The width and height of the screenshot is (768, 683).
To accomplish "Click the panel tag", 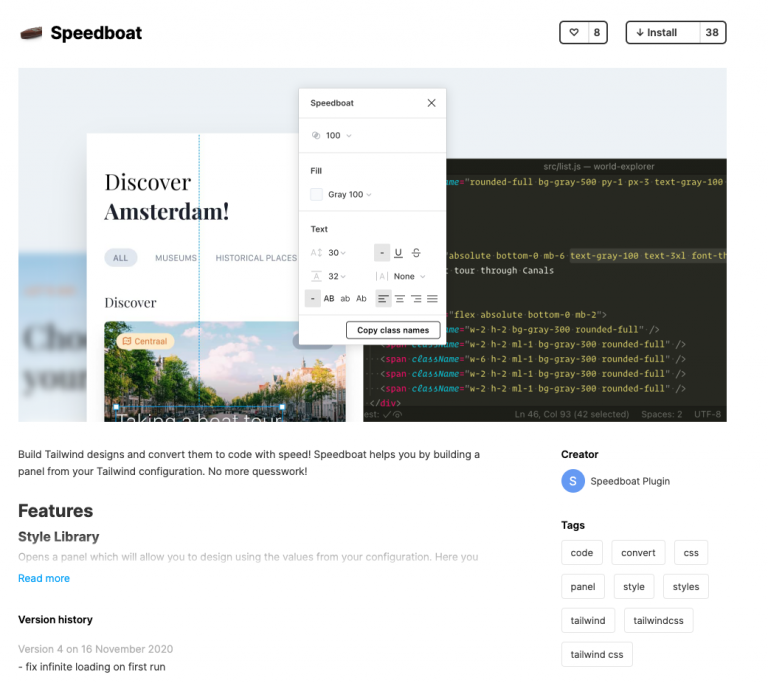I will point(583,586).
